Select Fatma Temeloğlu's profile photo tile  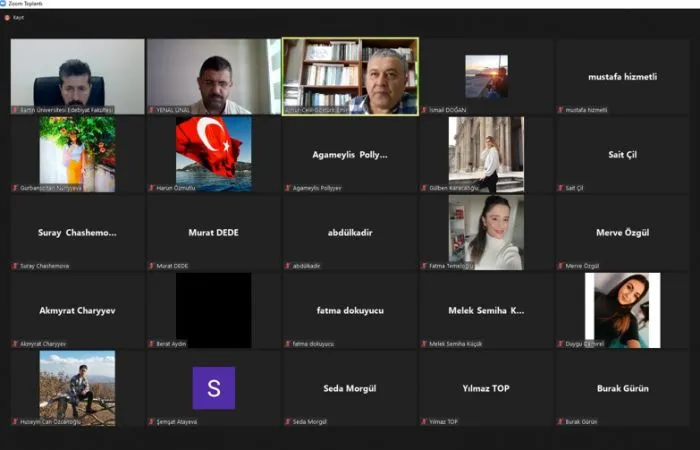click(x=486, y=232)
